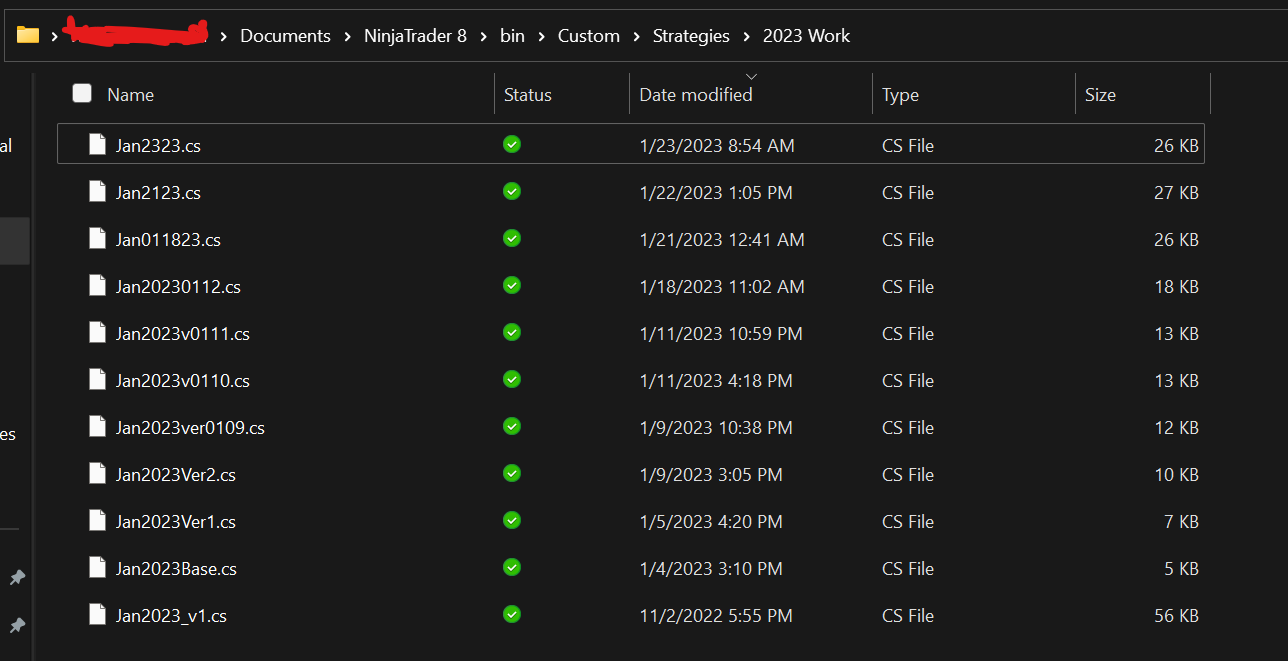1288x661 pixels.
Task: Click green sync checkmark for Jan2023Ver2.cs
Action: pyautogui.click(x=512, y=474)
